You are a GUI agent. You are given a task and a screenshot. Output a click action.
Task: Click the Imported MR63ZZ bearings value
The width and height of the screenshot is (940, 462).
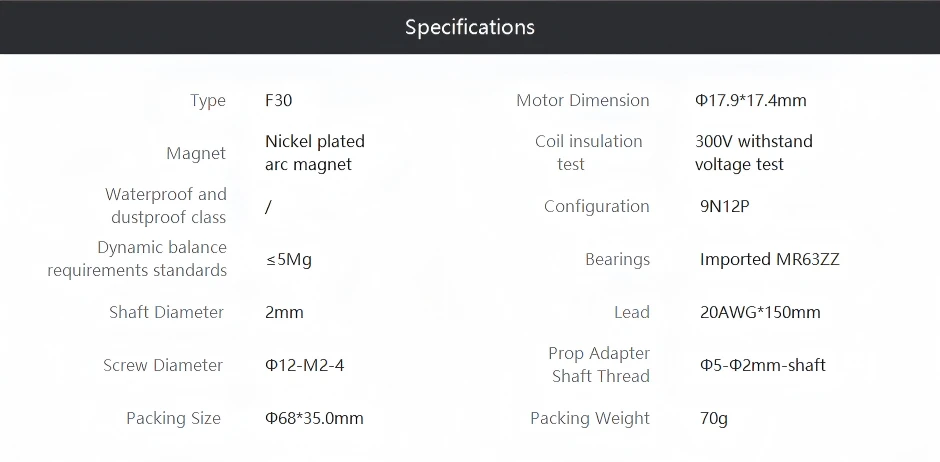pyautogui.click(x=769, y=259)
